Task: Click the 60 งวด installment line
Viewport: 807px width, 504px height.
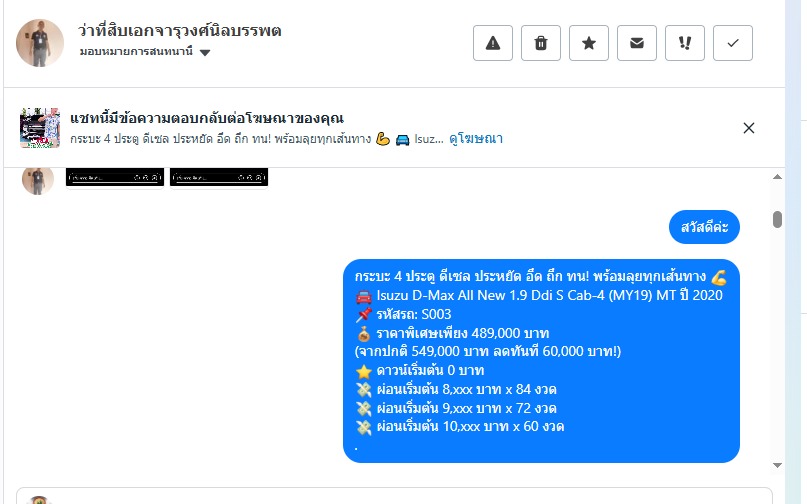Action: [460, 427]
